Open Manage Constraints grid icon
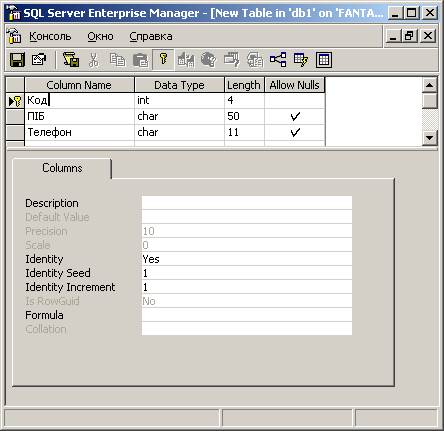Image resolution: width=444 pixels, height=431 pixels. click(324, 60)
